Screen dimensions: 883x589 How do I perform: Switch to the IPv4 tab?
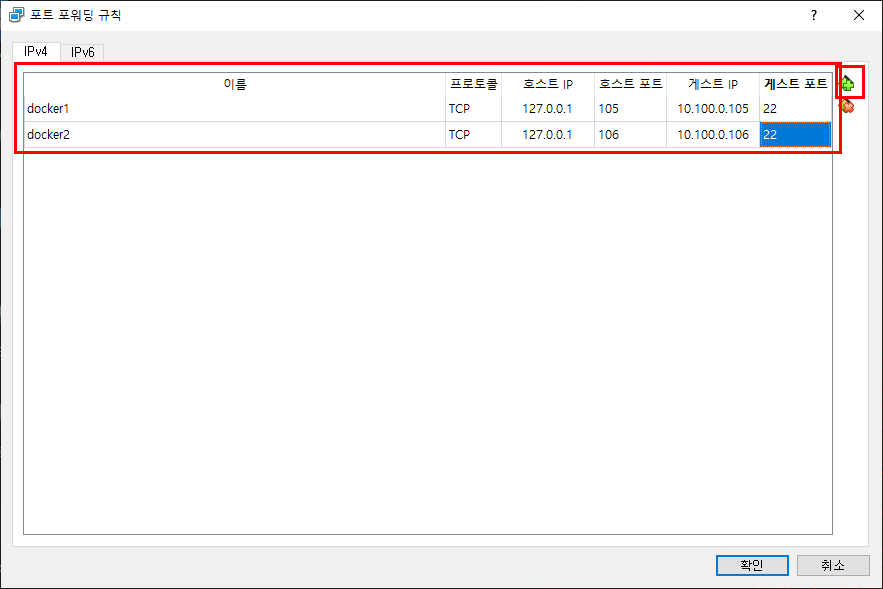[35, 51]
